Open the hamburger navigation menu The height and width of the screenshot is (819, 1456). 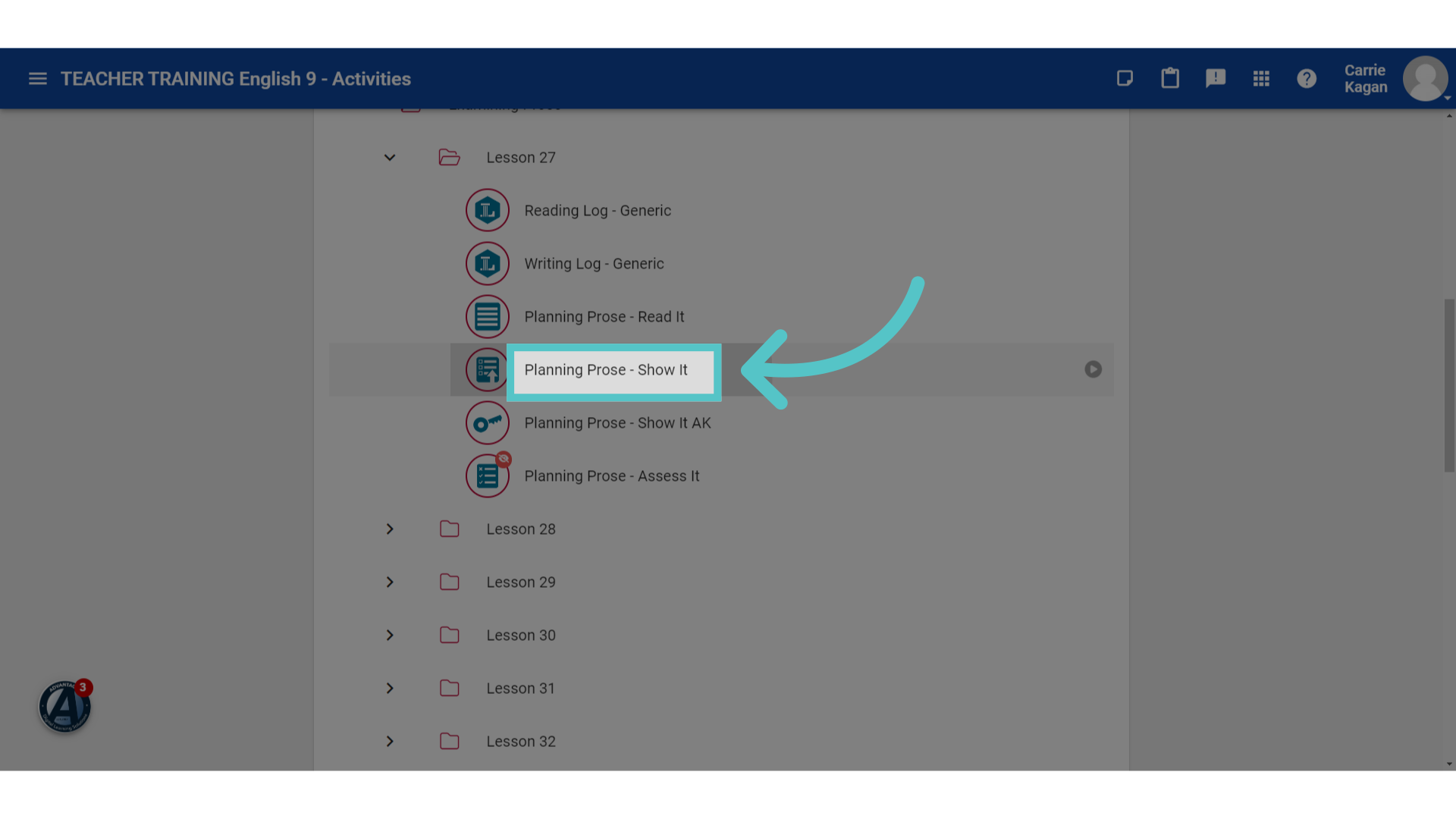tap(38, 79)
